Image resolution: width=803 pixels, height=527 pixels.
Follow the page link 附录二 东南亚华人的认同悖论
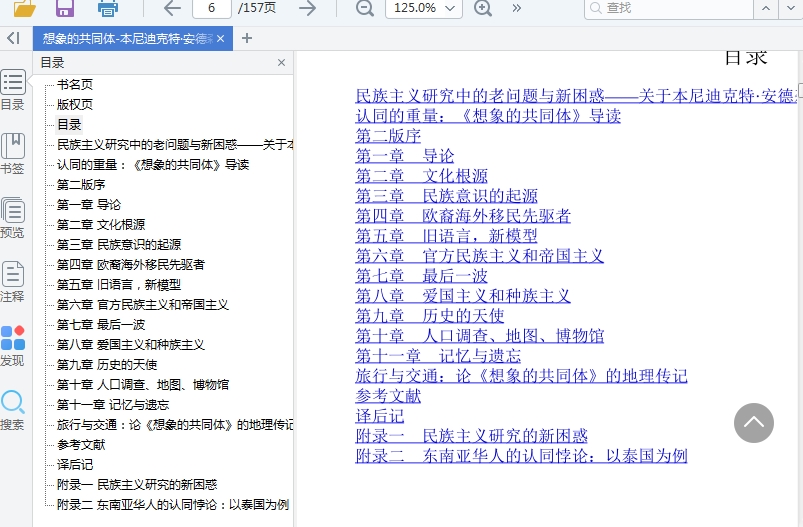(521, 455)
